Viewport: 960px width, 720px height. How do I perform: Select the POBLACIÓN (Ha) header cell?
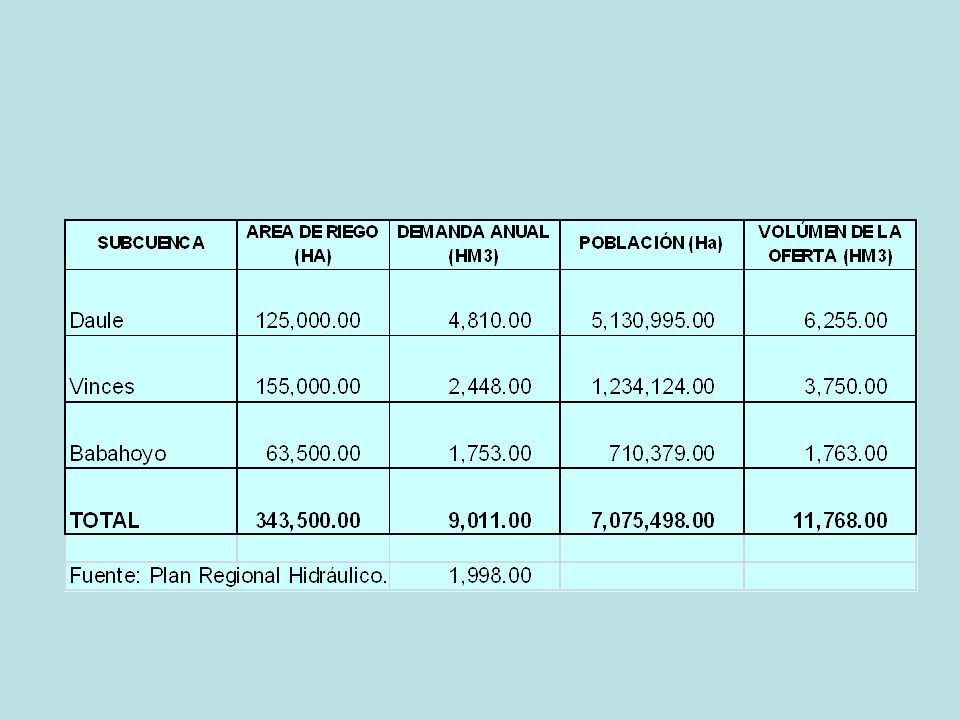click(651, 243)
